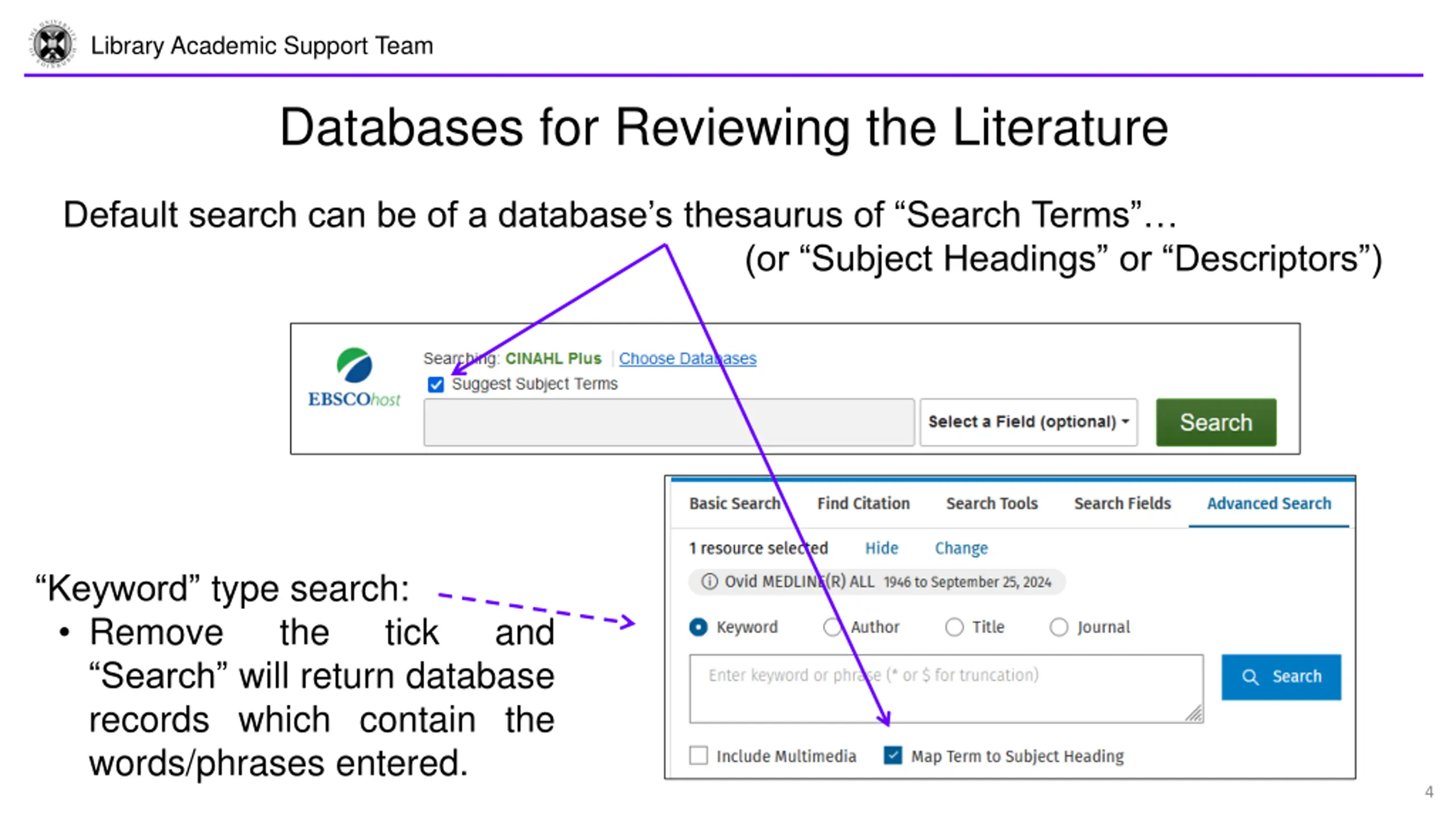The image size is (1456, 819).
Task: Click the magnifier icon in blue Search button
Action: [x=1250, y=677]
